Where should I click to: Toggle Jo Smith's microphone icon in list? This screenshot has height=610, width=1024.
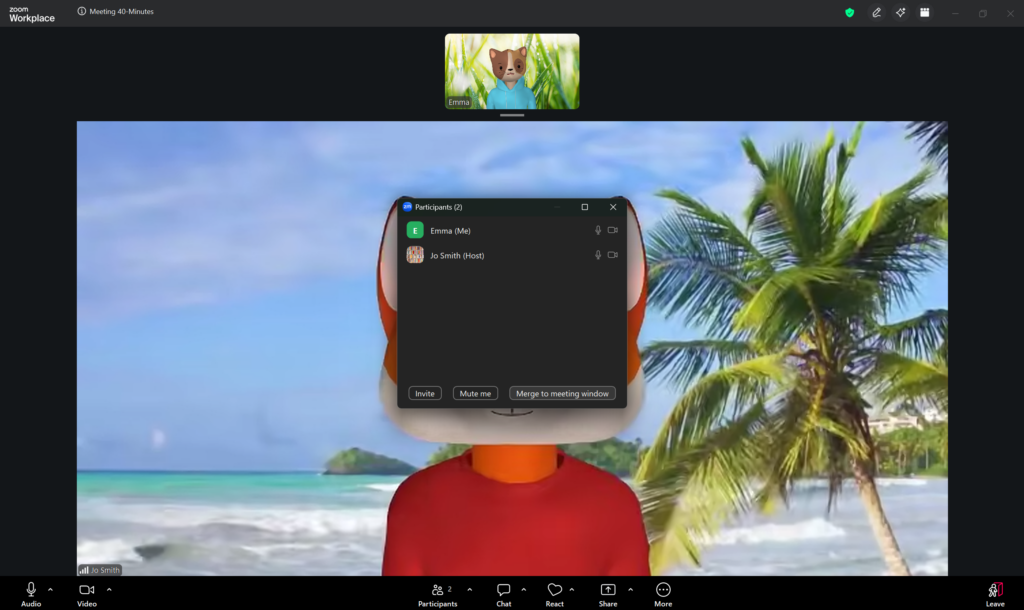598,255
